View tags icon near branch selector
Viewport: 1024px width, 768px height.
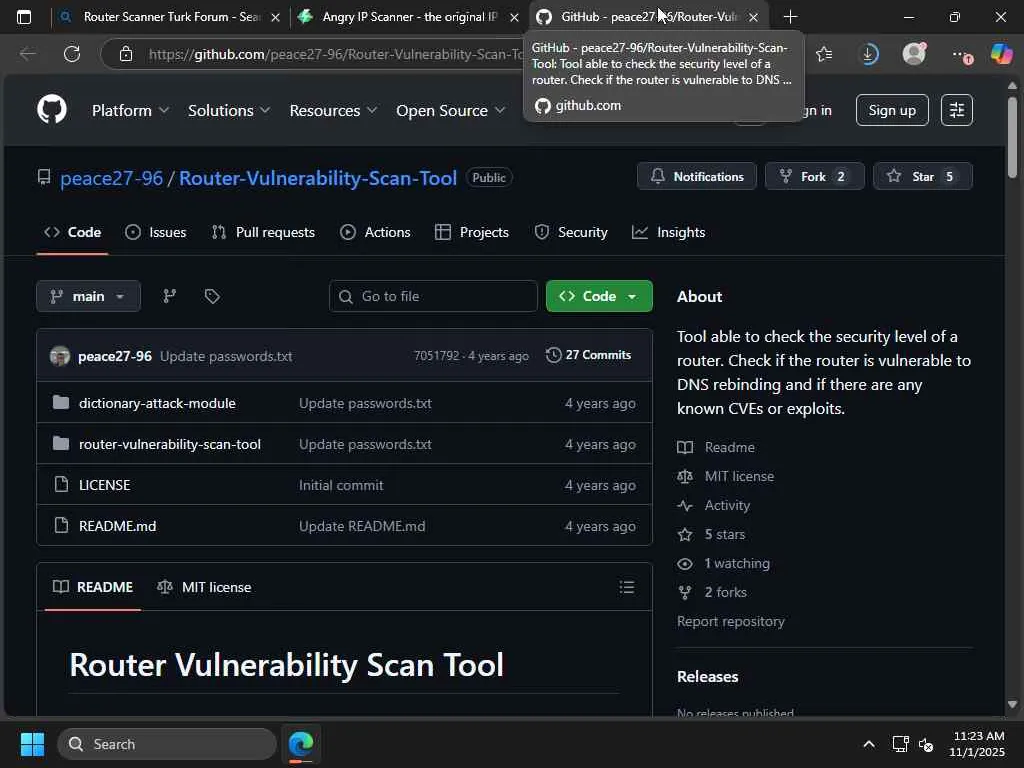(x=212, y=296)
